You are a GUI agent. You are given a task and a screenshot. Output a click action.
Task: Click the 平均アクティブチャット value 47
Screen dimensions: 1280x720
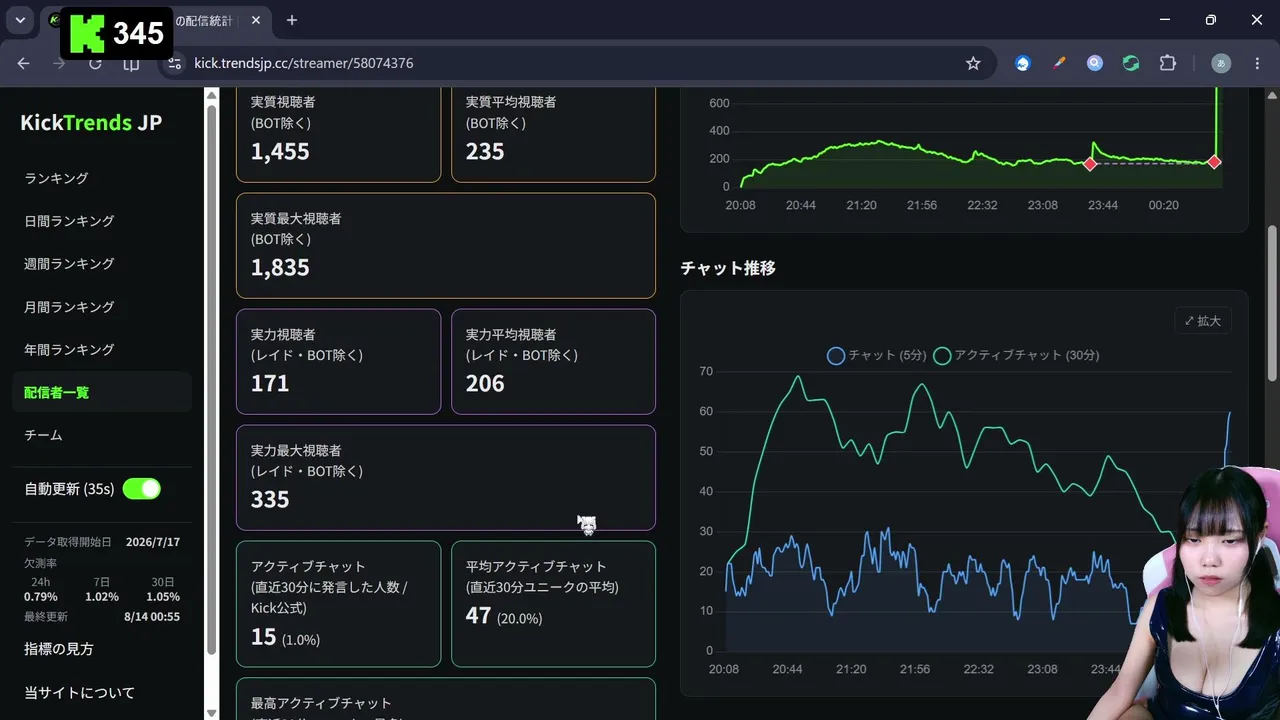coord(478,616)
